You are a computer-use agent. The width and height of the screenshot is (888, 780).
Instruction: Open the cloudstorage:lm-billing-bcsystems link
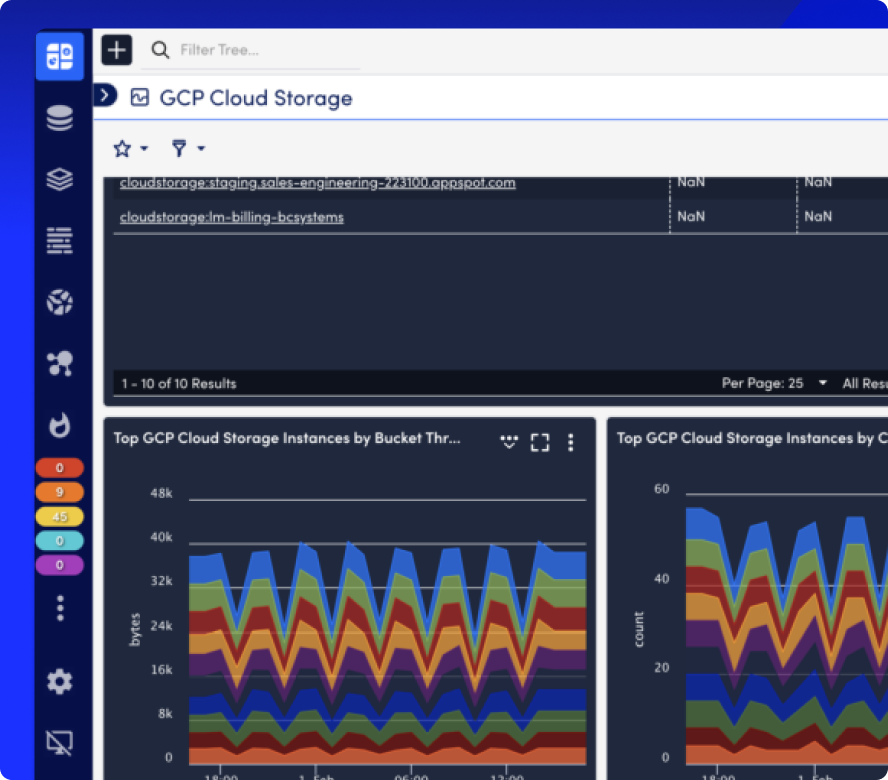click(x=232, y=217)
